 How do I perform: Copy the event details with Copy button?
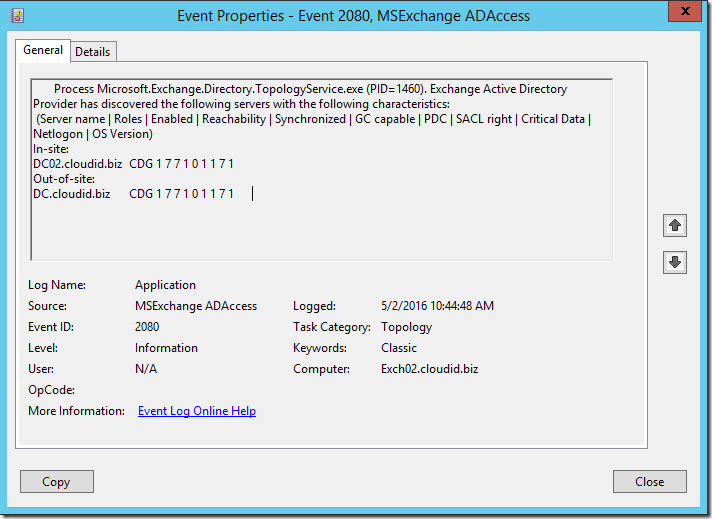57,482
